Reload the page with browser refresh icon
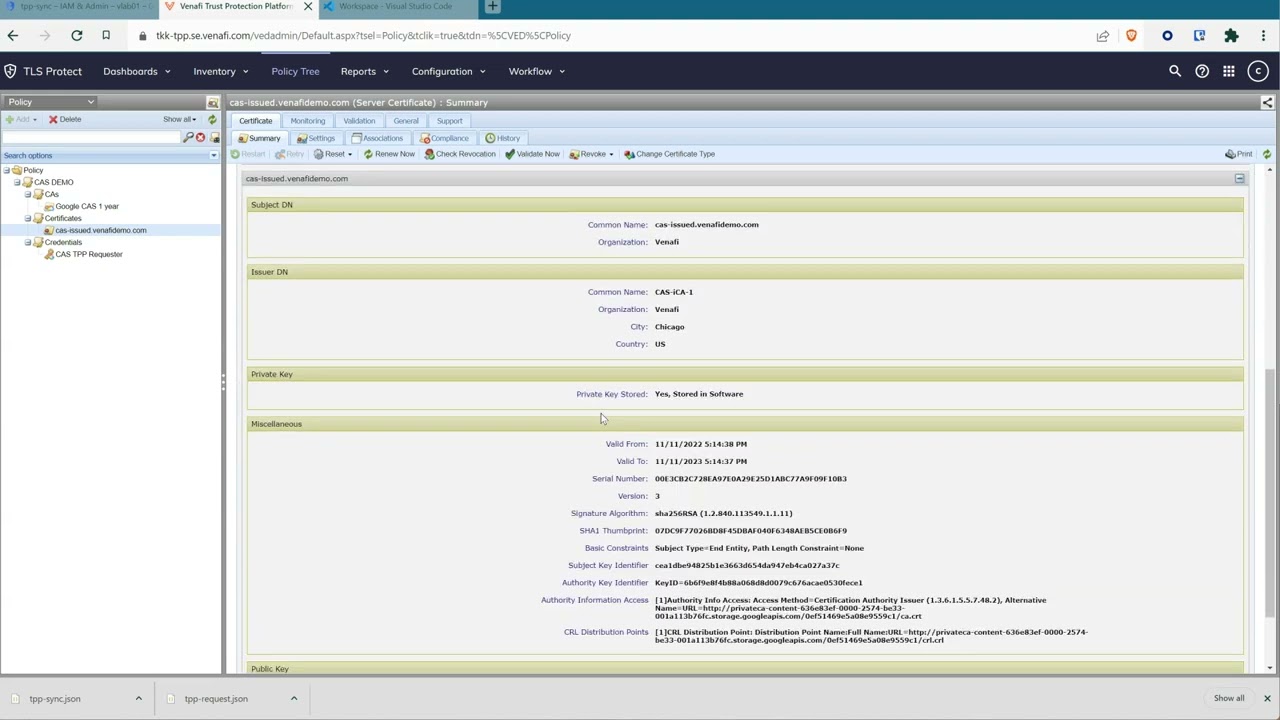The width and height of the screenshot is (1280, 720). click(76, 36)
